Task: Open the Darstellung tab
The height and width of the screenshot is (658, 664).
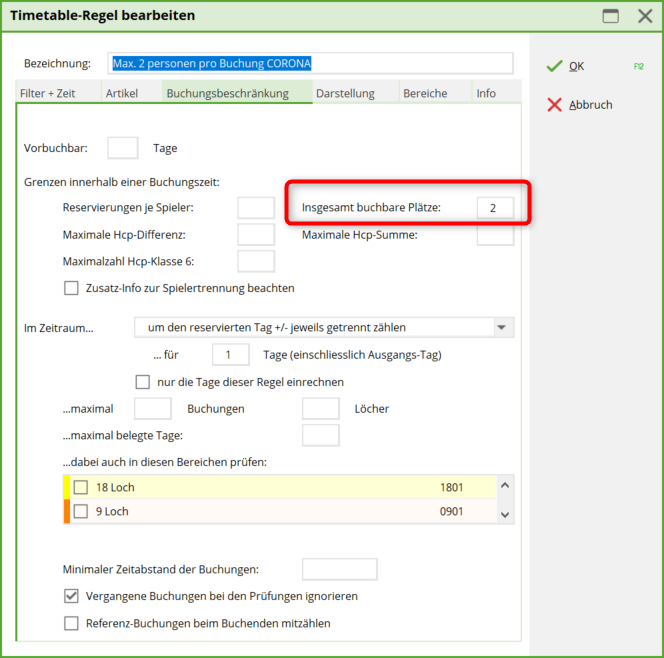Action: coord(345,94)
